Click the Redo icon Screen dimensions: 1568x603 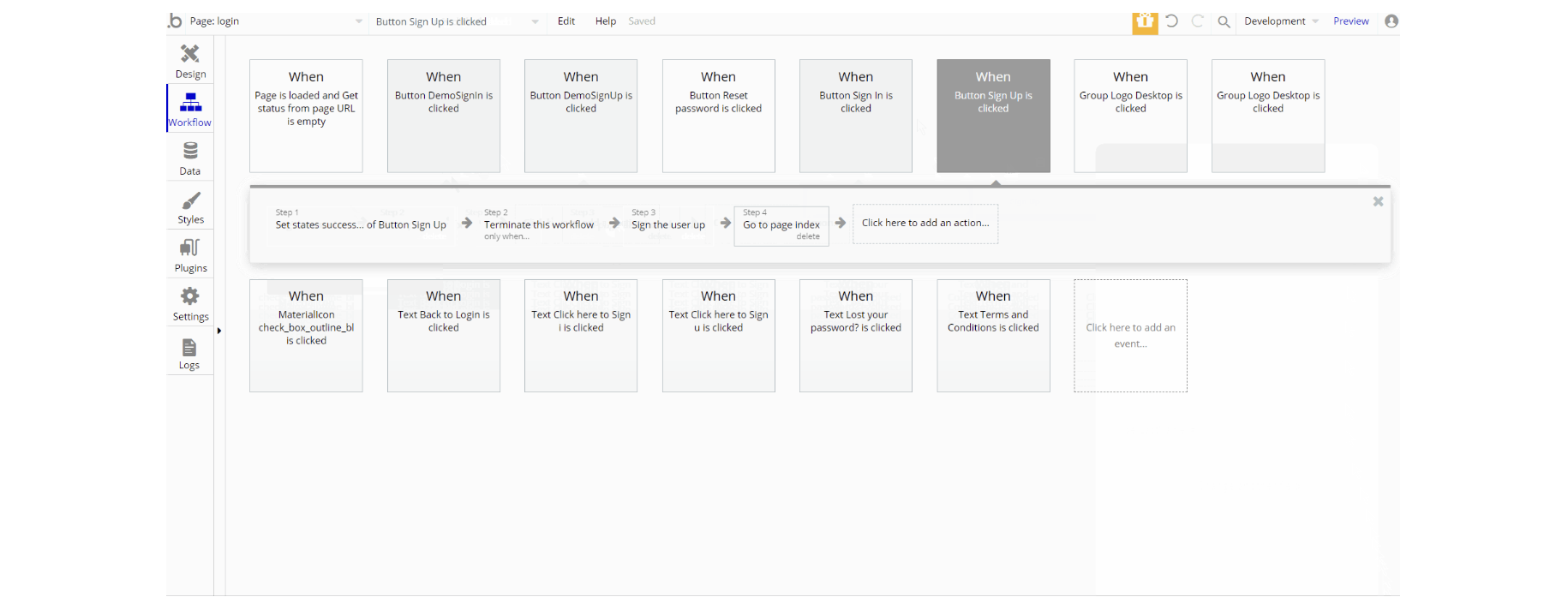[1198, 21]
